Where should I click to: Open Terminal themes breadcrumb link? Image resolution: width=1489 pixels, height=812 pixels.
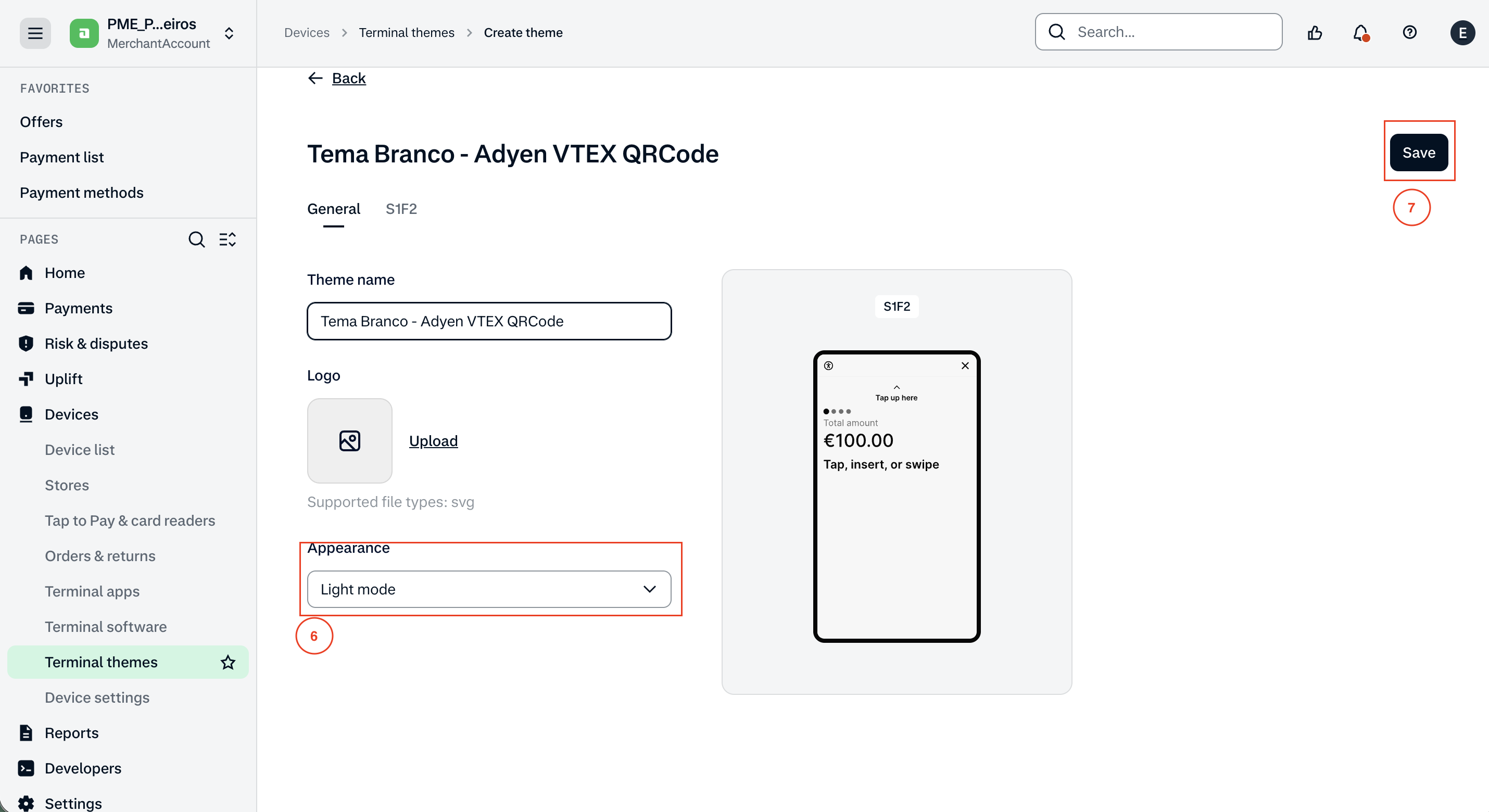pos(407,32)
